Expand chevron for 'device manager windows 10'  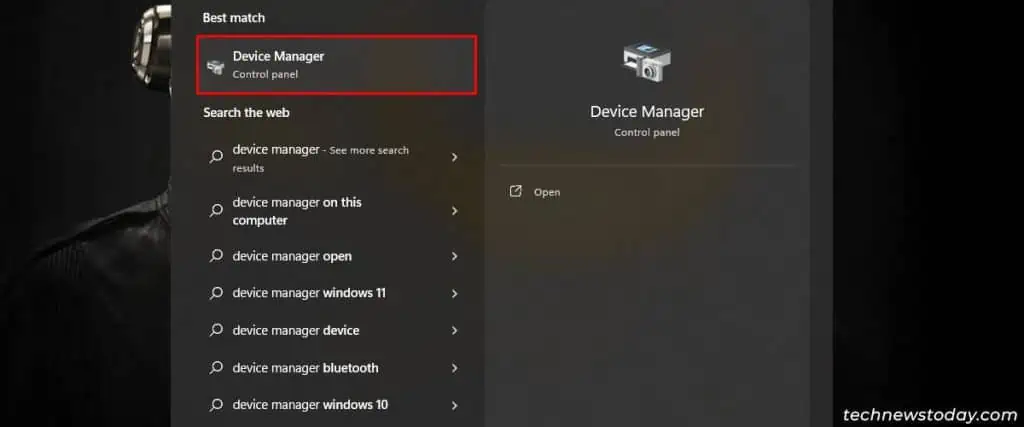[455, 405]
